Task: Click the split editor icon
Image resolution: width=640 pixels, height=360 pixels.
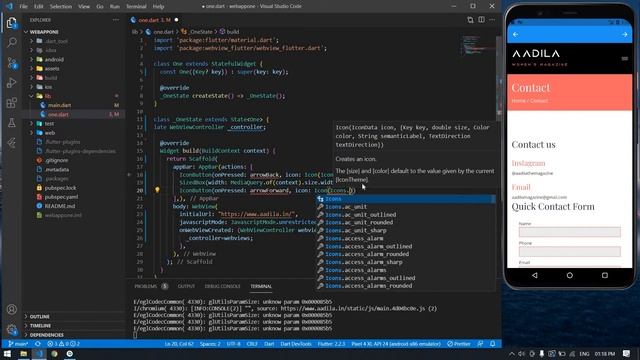Action: click(482, 20)
